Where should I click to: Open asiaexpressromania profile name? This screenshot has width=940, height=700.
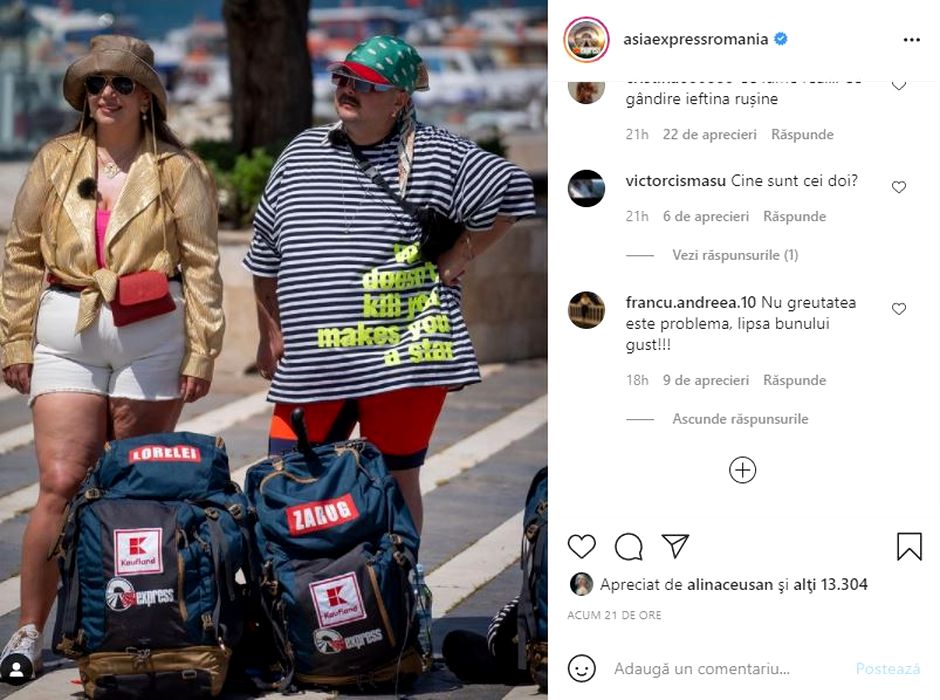pos(695,39)
